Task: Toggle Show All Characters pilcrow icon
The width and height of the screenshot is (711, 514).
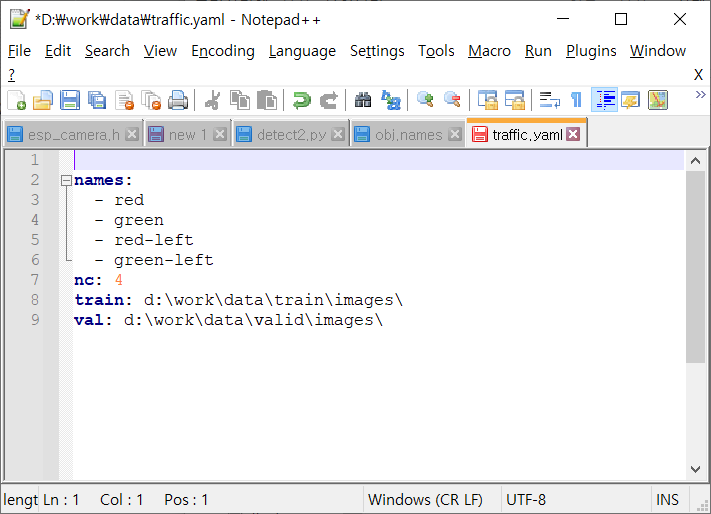Action: (576, 100)
